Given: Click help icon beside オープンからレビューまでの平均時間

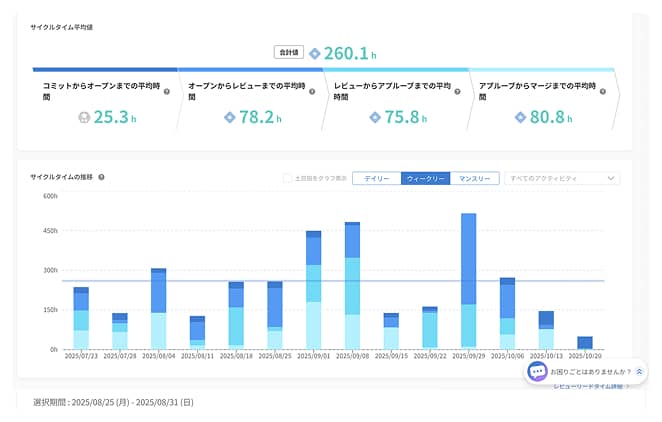Looking at the screenshot, I should [312, 92].
